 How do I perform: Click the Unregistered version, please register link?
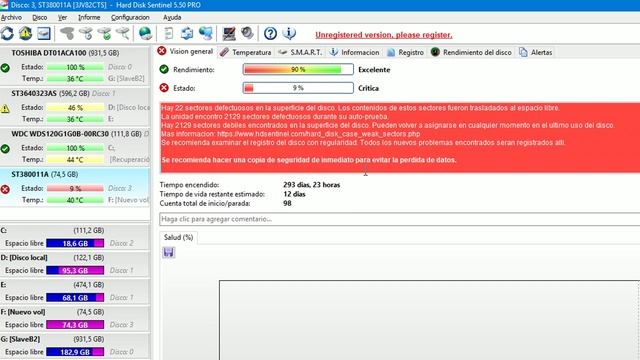[x=384, y=35]
